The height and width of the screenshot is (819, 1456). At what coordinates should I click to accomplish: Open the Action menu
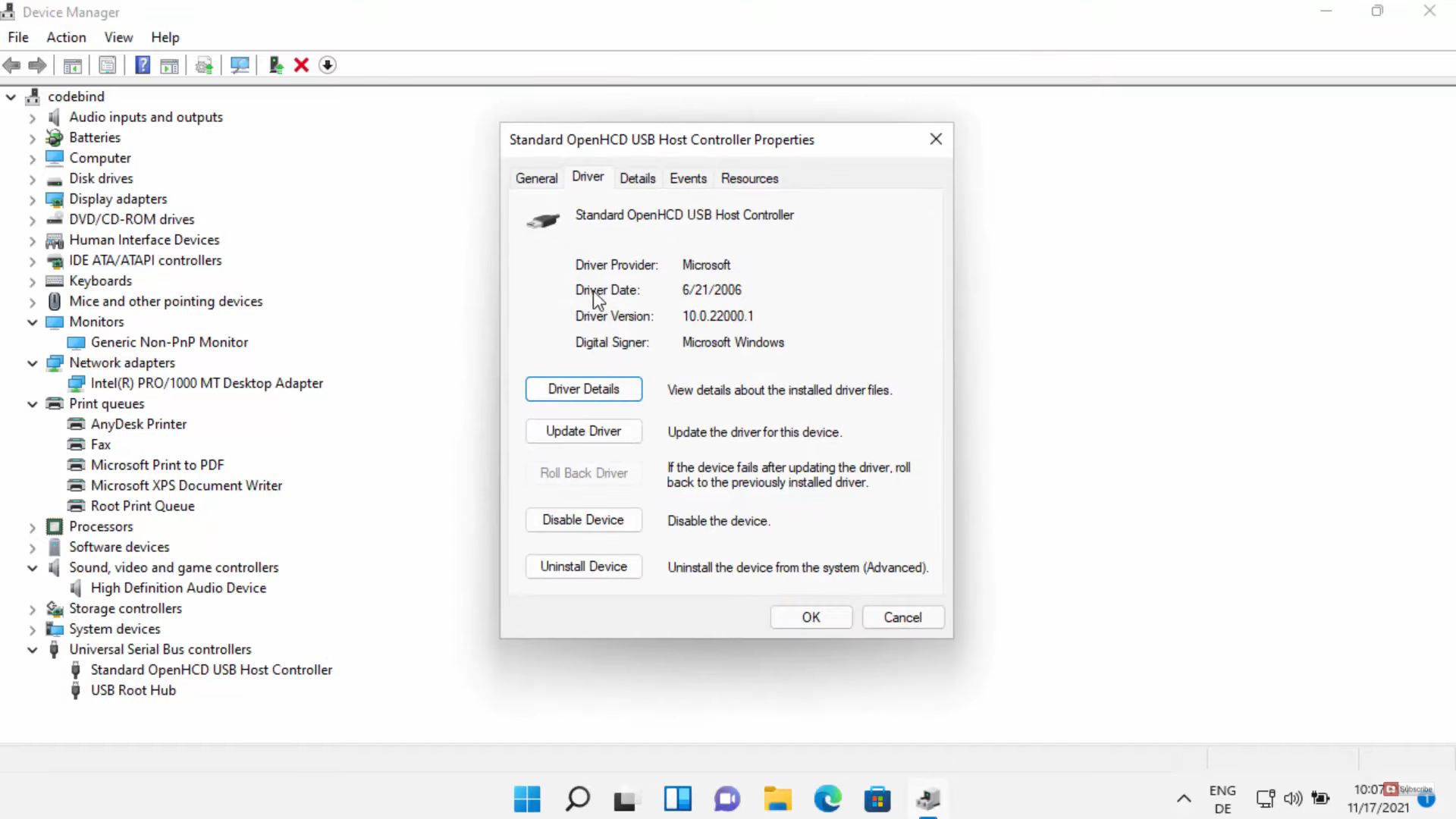pos(66,37)
